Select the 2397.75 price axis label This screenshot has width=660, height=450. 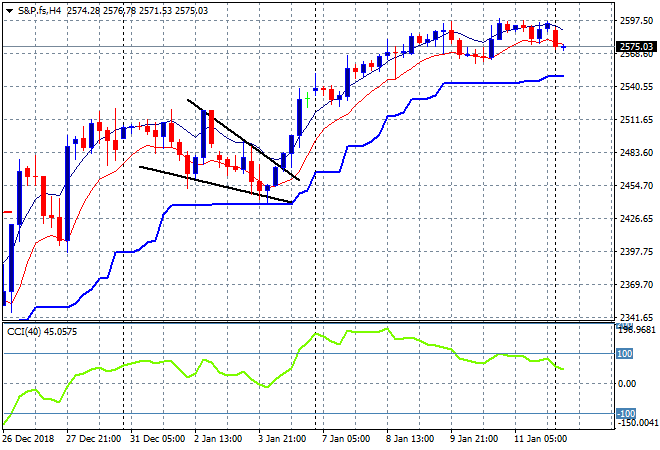click(636, 252)
